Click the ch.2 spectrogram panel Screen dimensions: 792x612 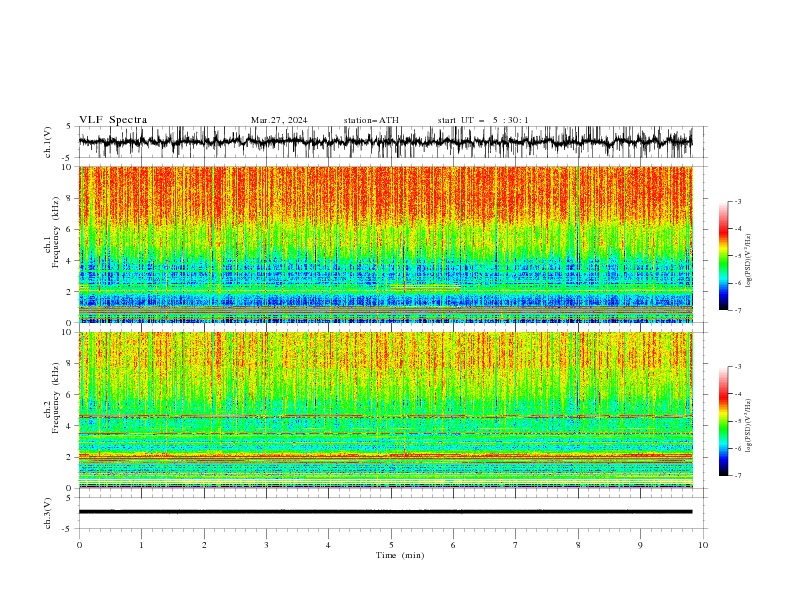pos(385,410)
